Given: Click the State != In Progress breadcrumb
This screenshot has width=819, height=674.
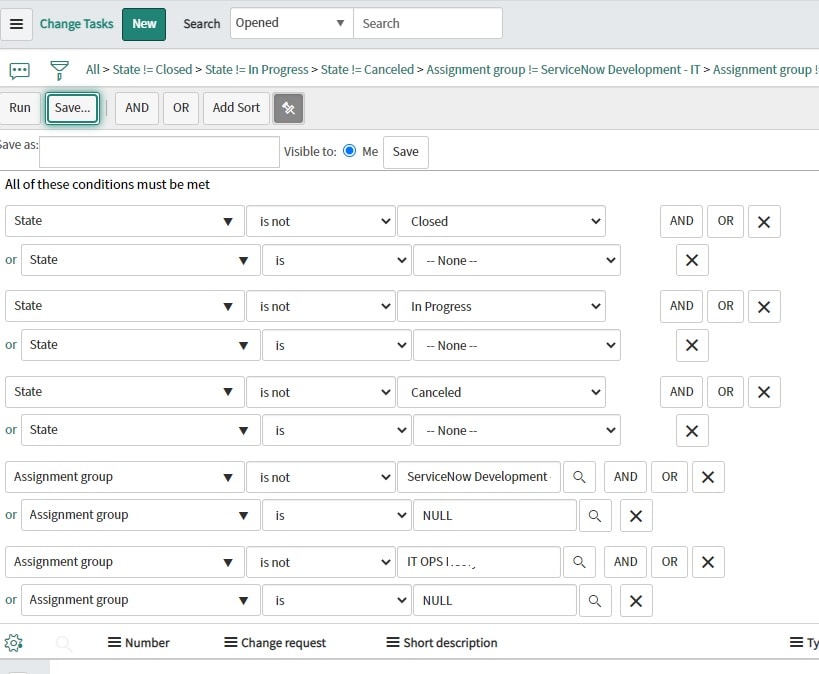Looking at the screenshot, I should (x=256, y=69).
